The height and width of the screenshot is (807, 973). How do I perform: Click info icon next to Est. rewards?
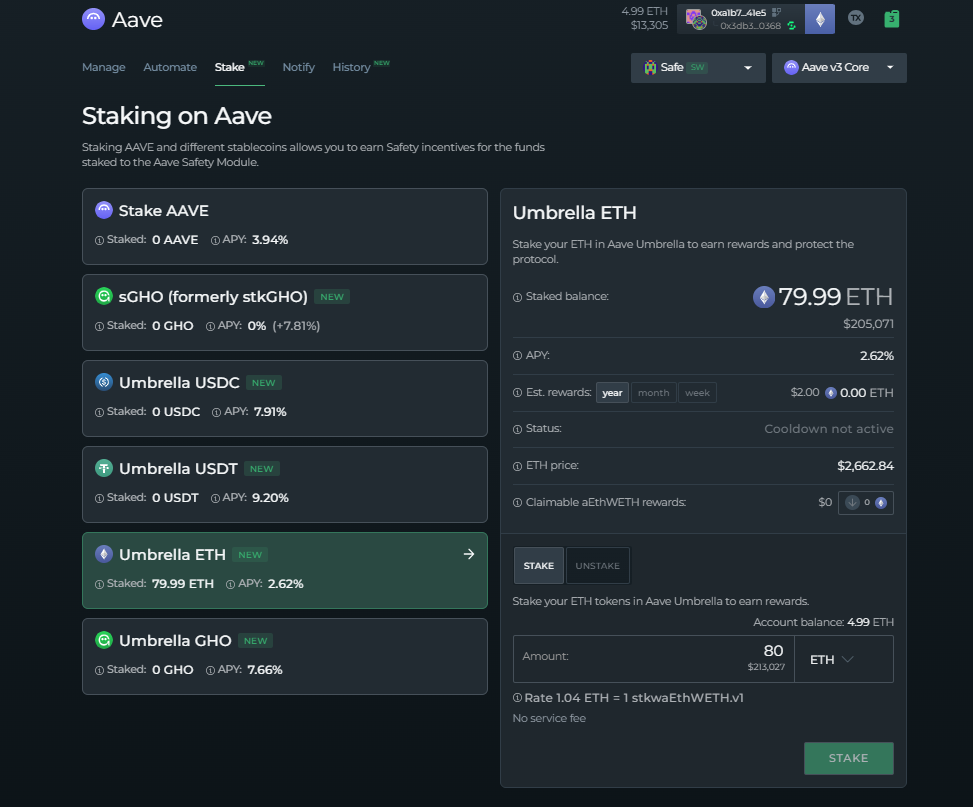point(517,393)
